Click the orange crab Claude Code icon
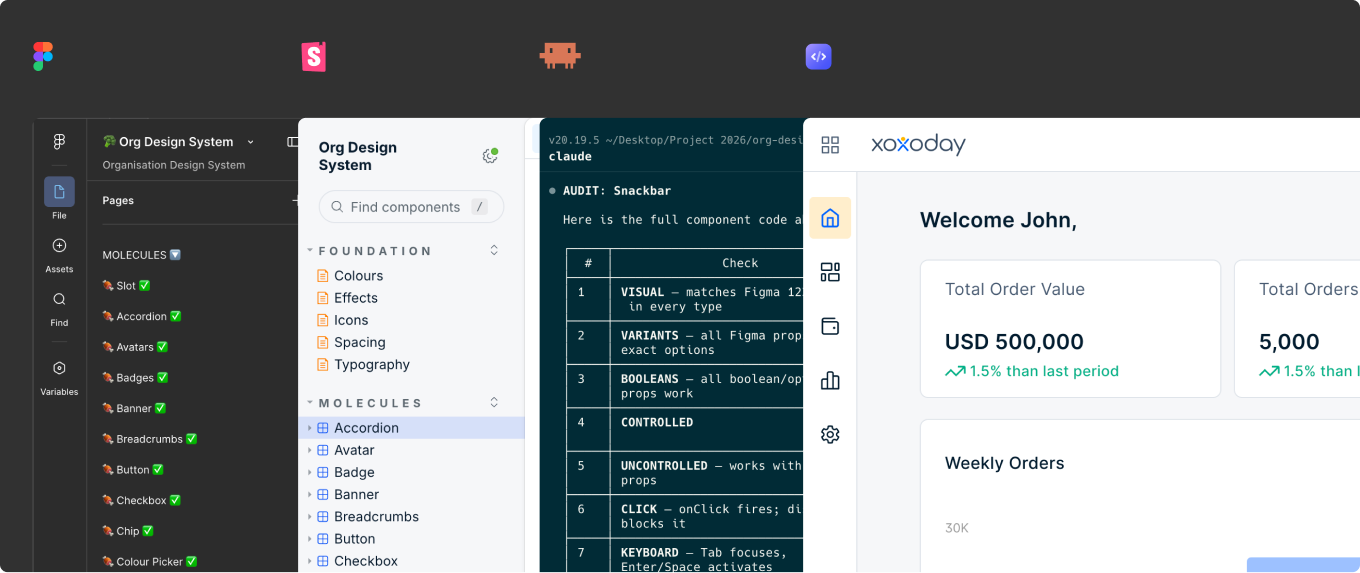 click(x=560, y=56)
